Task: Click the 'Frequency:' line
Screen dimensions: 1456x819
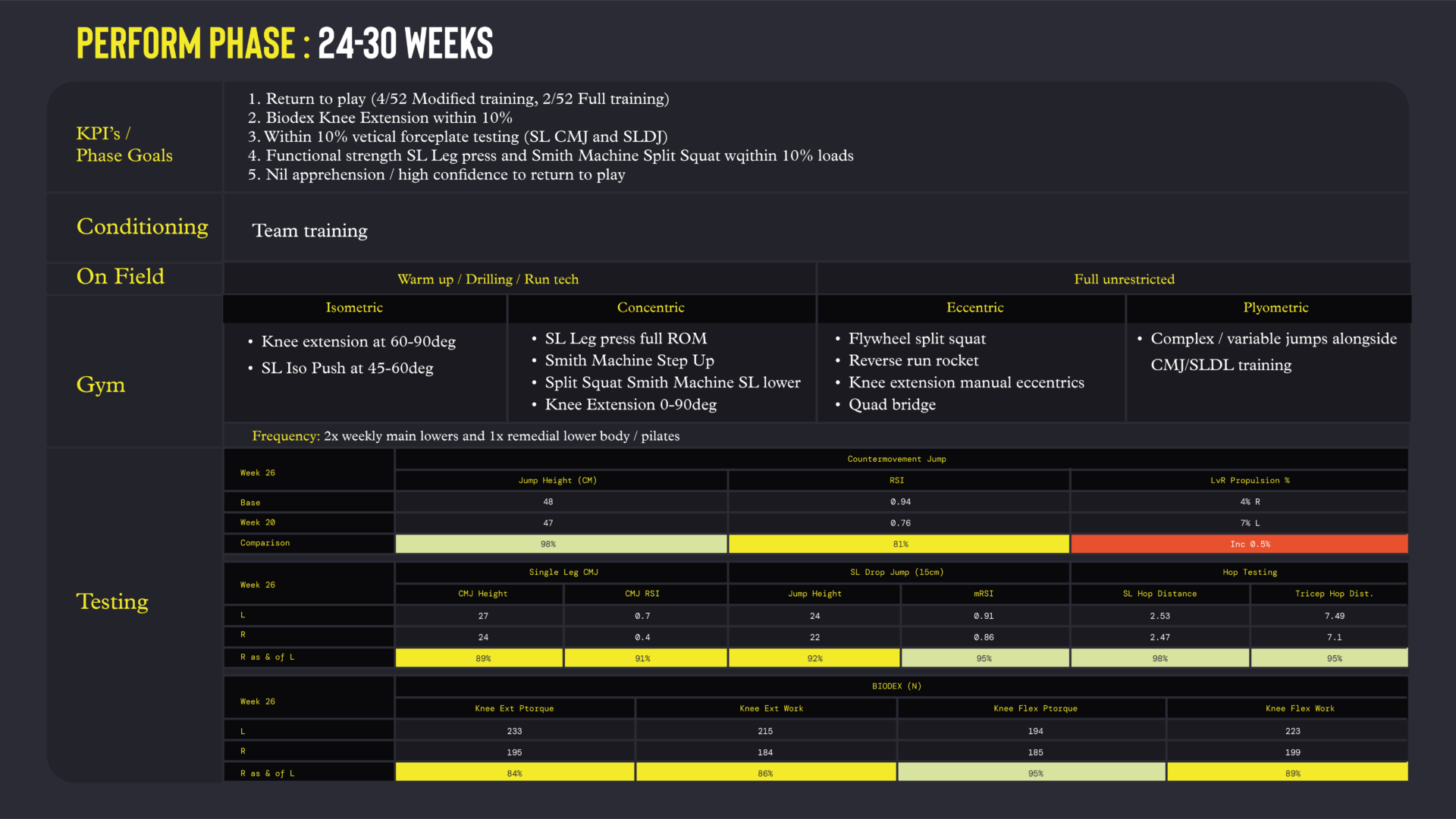Action: point(466,436)
